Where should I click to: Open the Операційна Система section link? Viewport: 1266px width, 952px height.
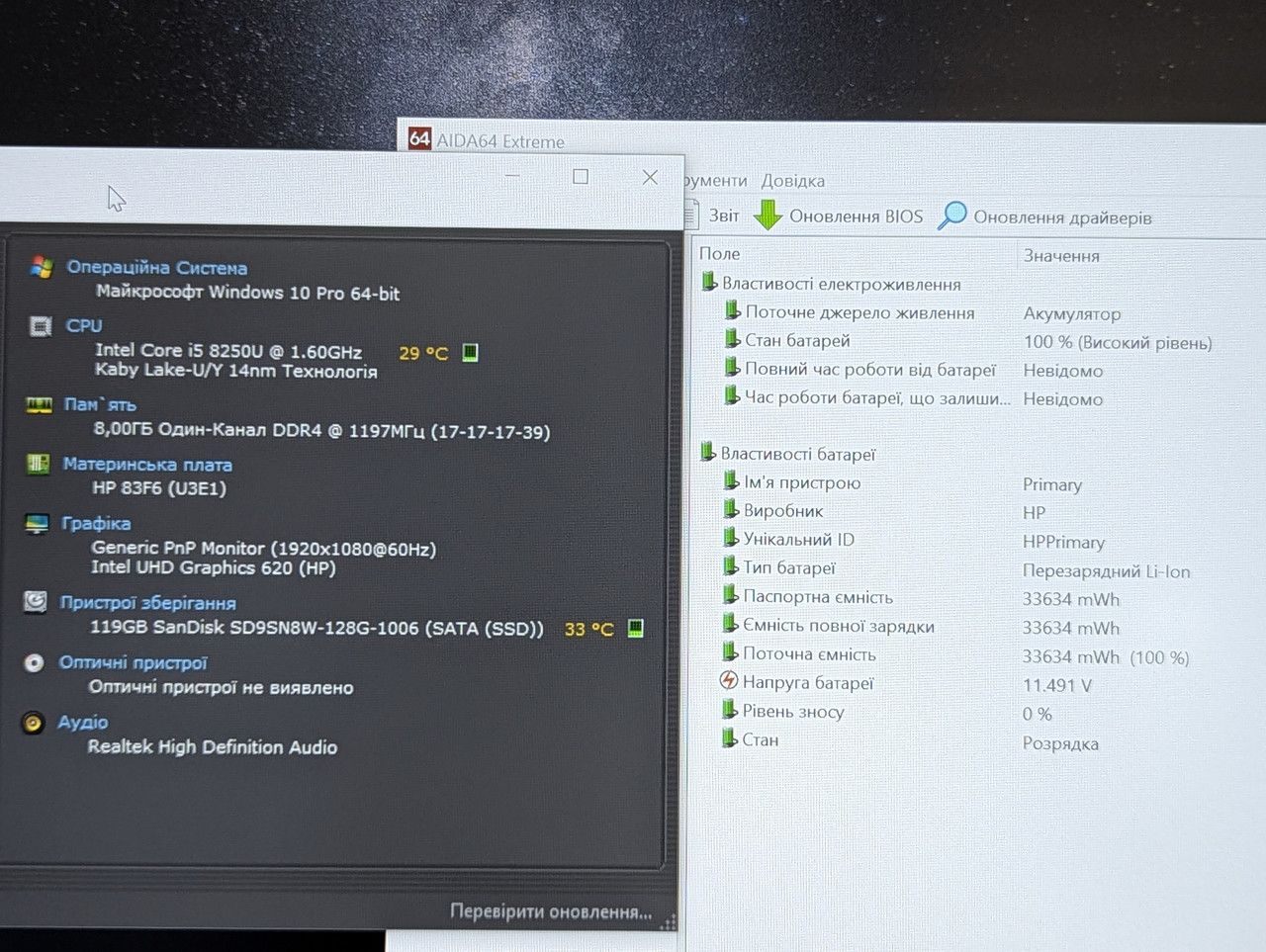pos(157,267)
